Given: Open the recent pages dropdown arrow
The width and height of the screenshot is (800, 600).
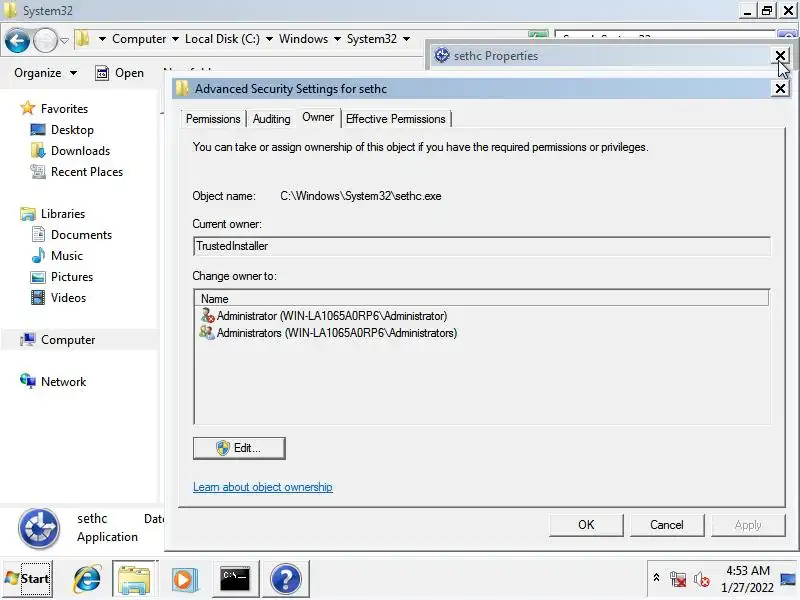Looking at the screenshot, I should (64, 40).
